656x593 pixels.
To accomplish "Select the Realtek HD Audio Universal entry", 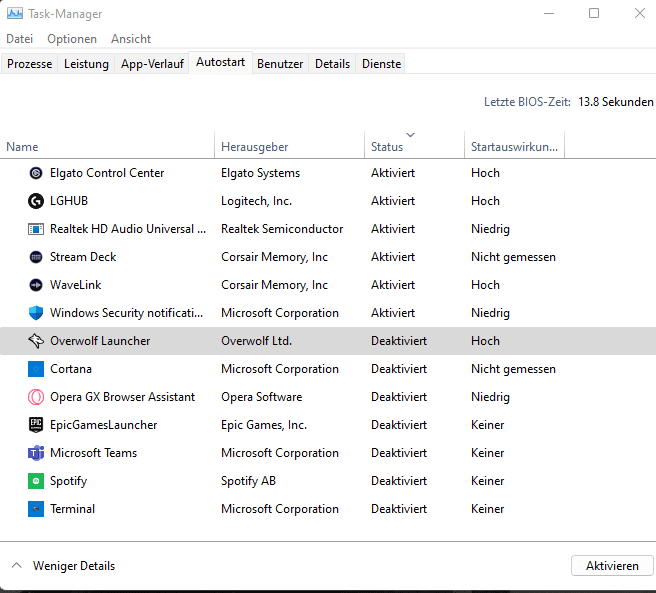I will tap(128, 229).
